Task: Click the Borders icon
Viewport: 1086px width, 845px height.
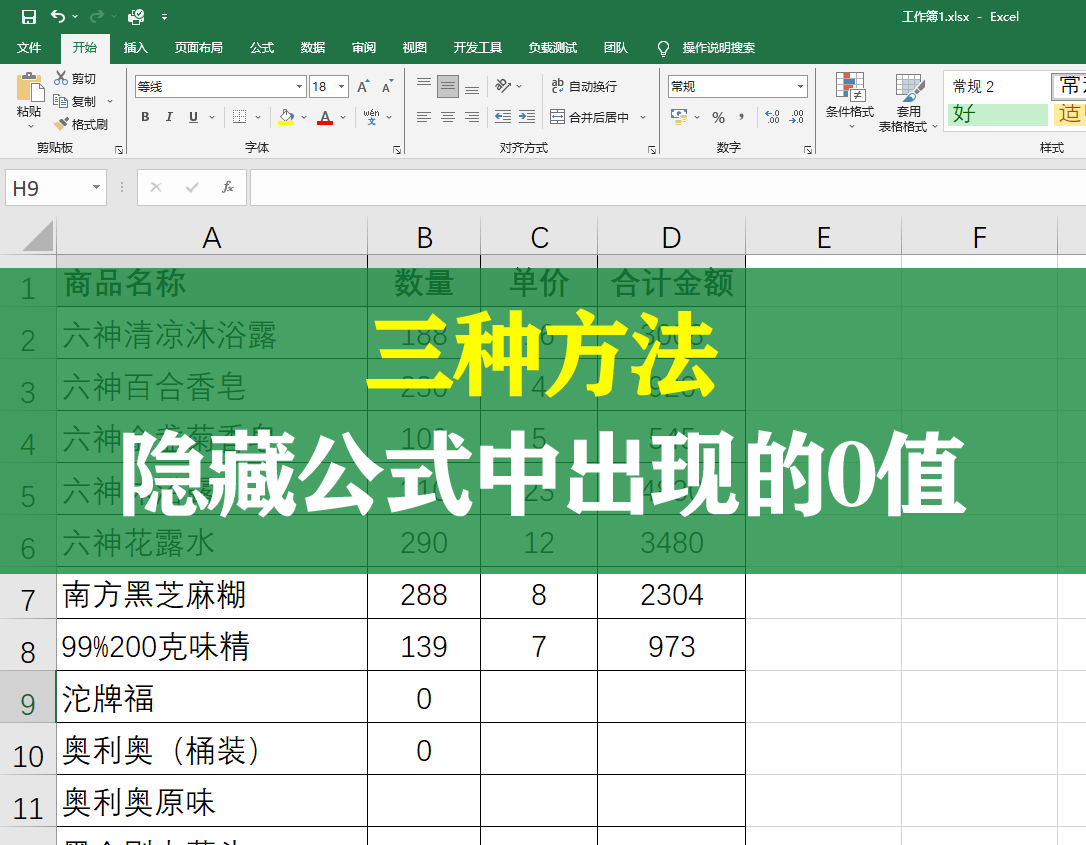Action: click(240, 117)
